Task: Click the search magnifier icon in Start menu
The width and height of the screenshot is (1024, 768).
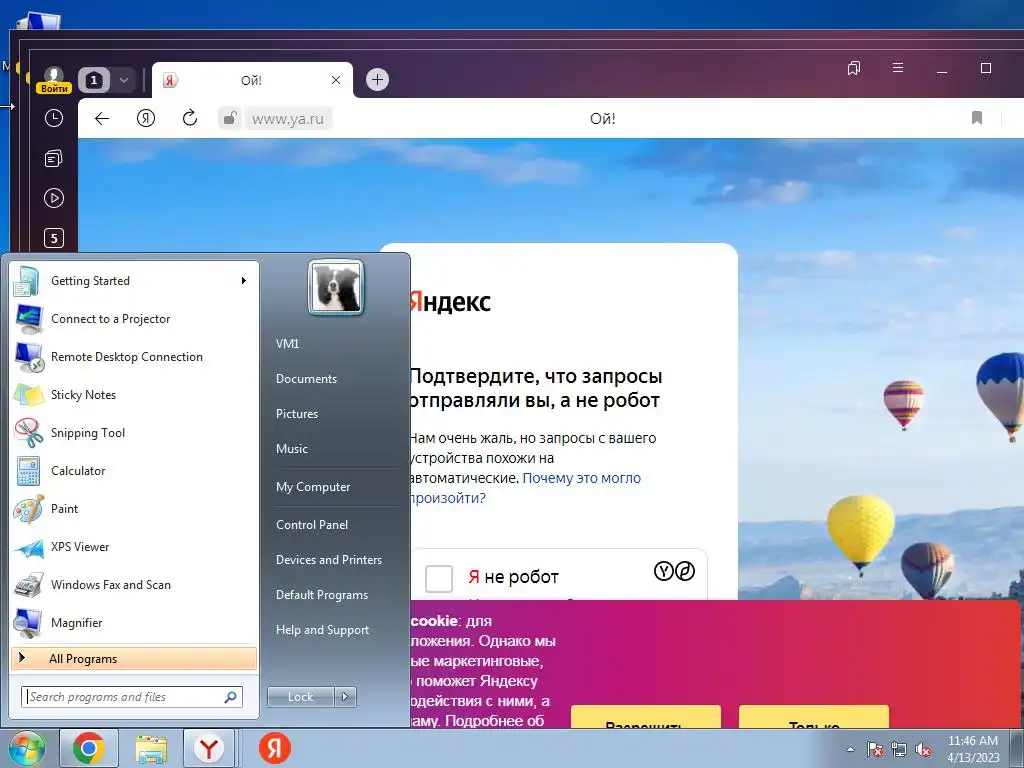Action: (x=230, y=697)
